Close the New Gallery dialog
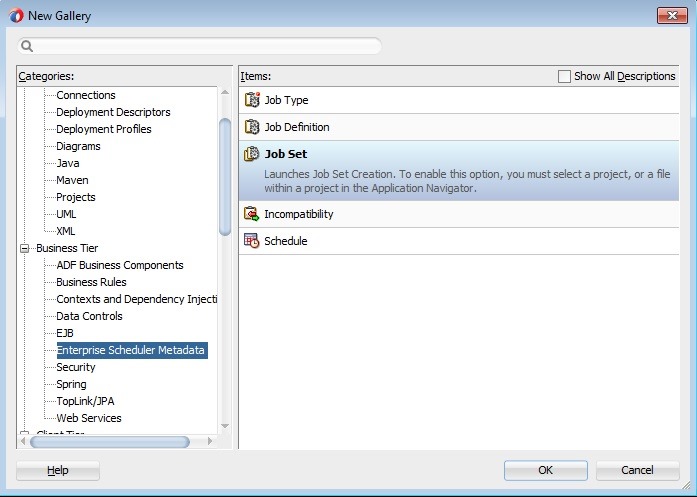The width and height of the screenshot is (697, 497). (x=670, y=15)
